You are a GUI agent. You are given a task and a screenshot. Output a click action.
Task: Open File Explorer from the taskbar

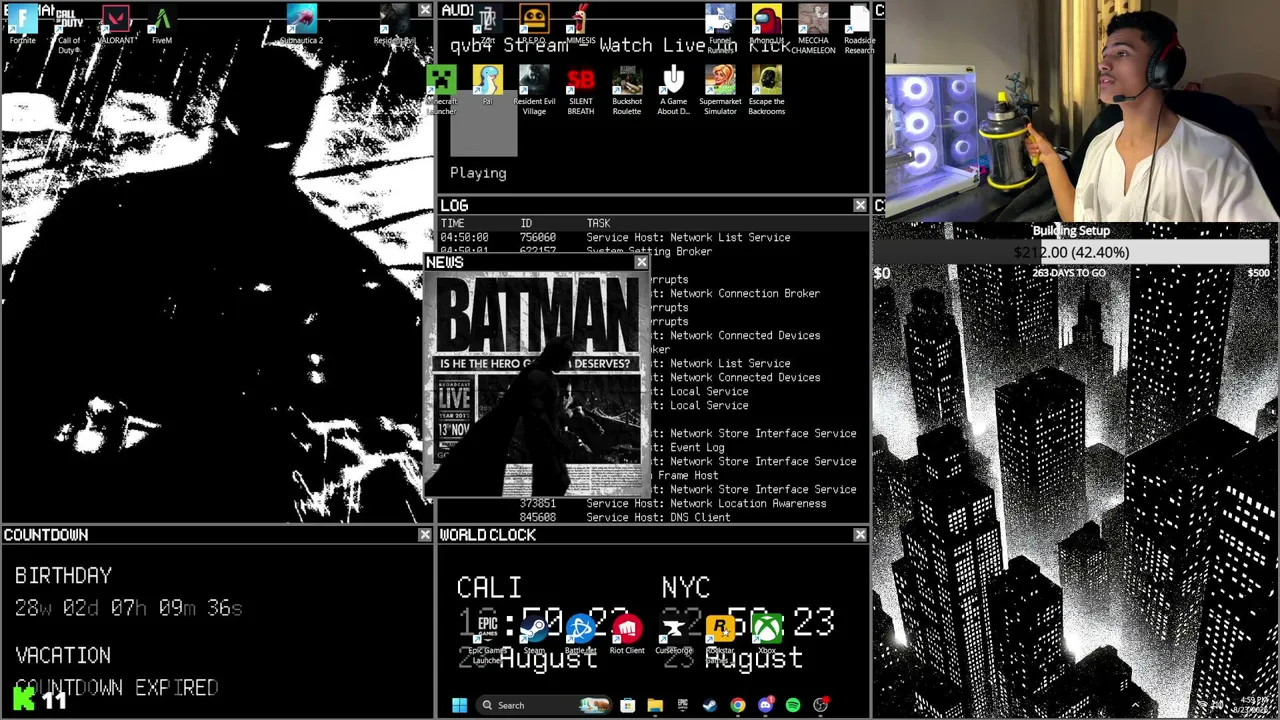[x=655, y=705]
